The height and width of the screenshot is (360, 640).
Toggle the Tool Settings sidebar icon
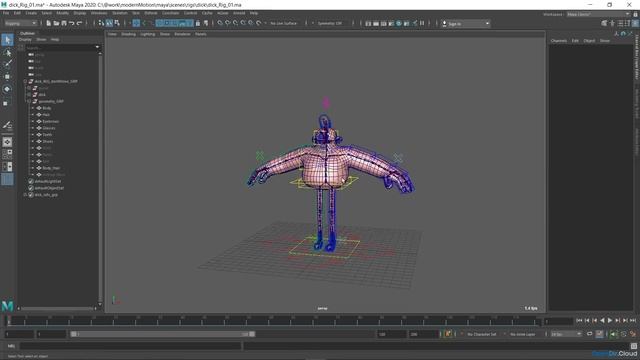[627, 23]
